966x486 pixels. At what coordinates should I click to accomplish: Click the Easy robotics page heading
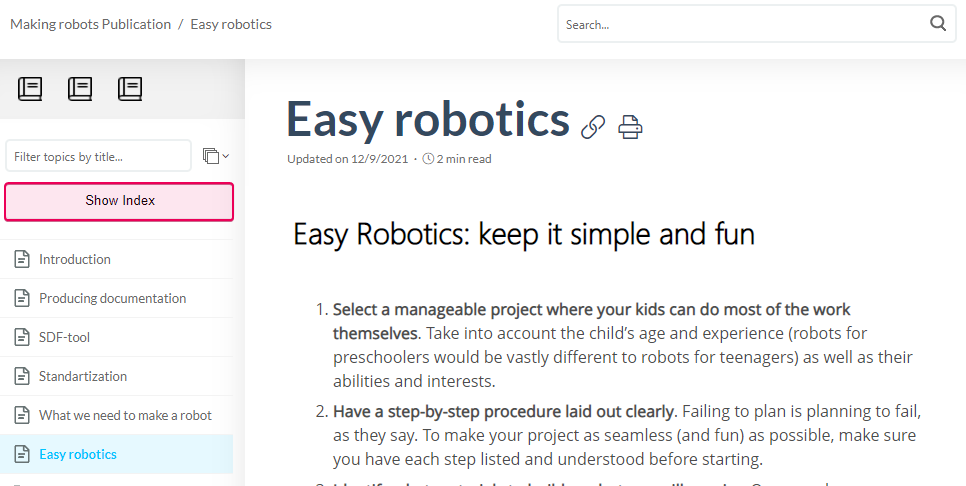tap(427, 120)
